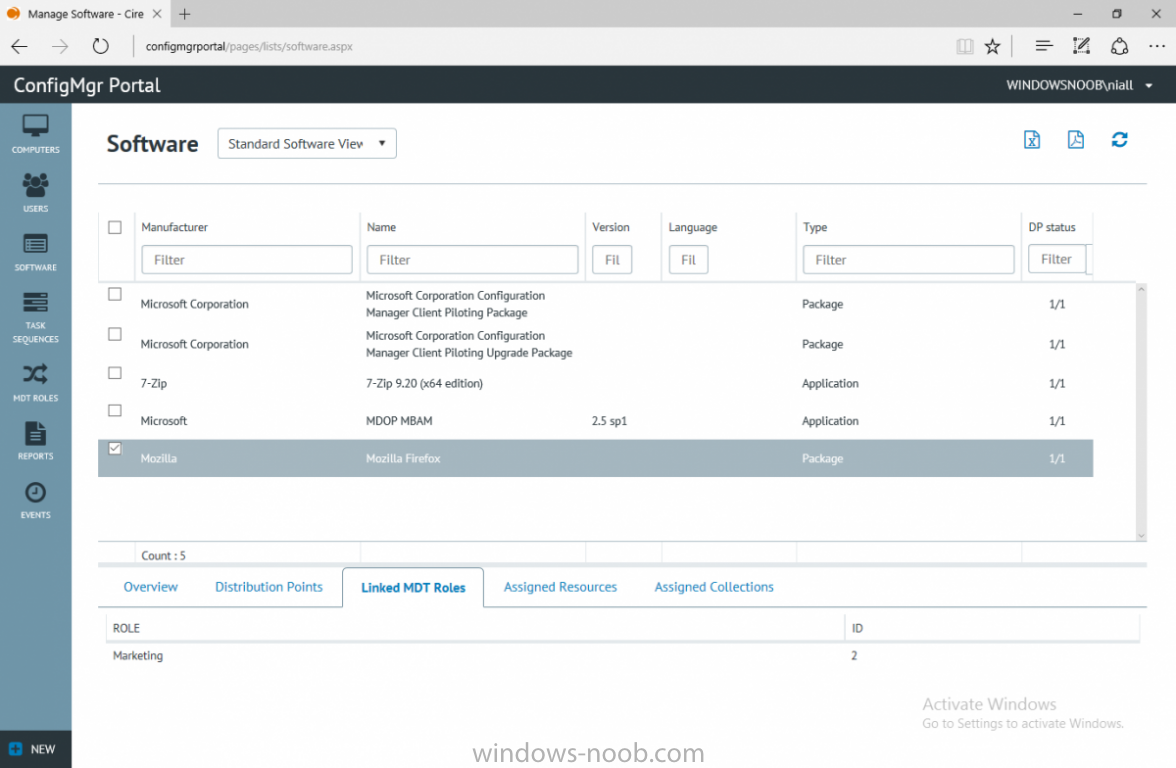Image resolution: width=1176 pixels, height=768 pixels.
Task: Open the Users sidebar section
Action: (x=35, y=193)
